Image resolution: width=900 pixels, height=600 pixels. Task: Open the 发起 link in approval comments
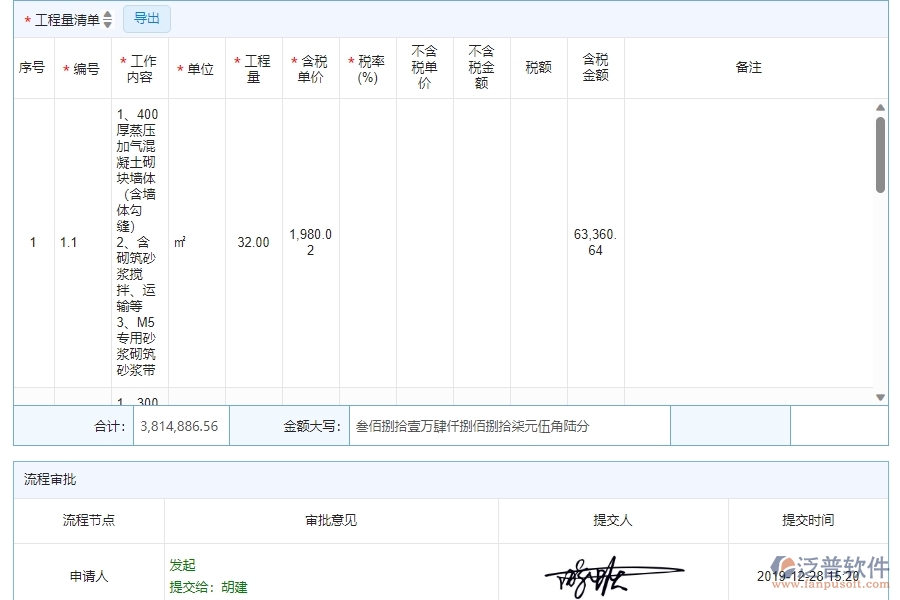[x=181, y=563]
